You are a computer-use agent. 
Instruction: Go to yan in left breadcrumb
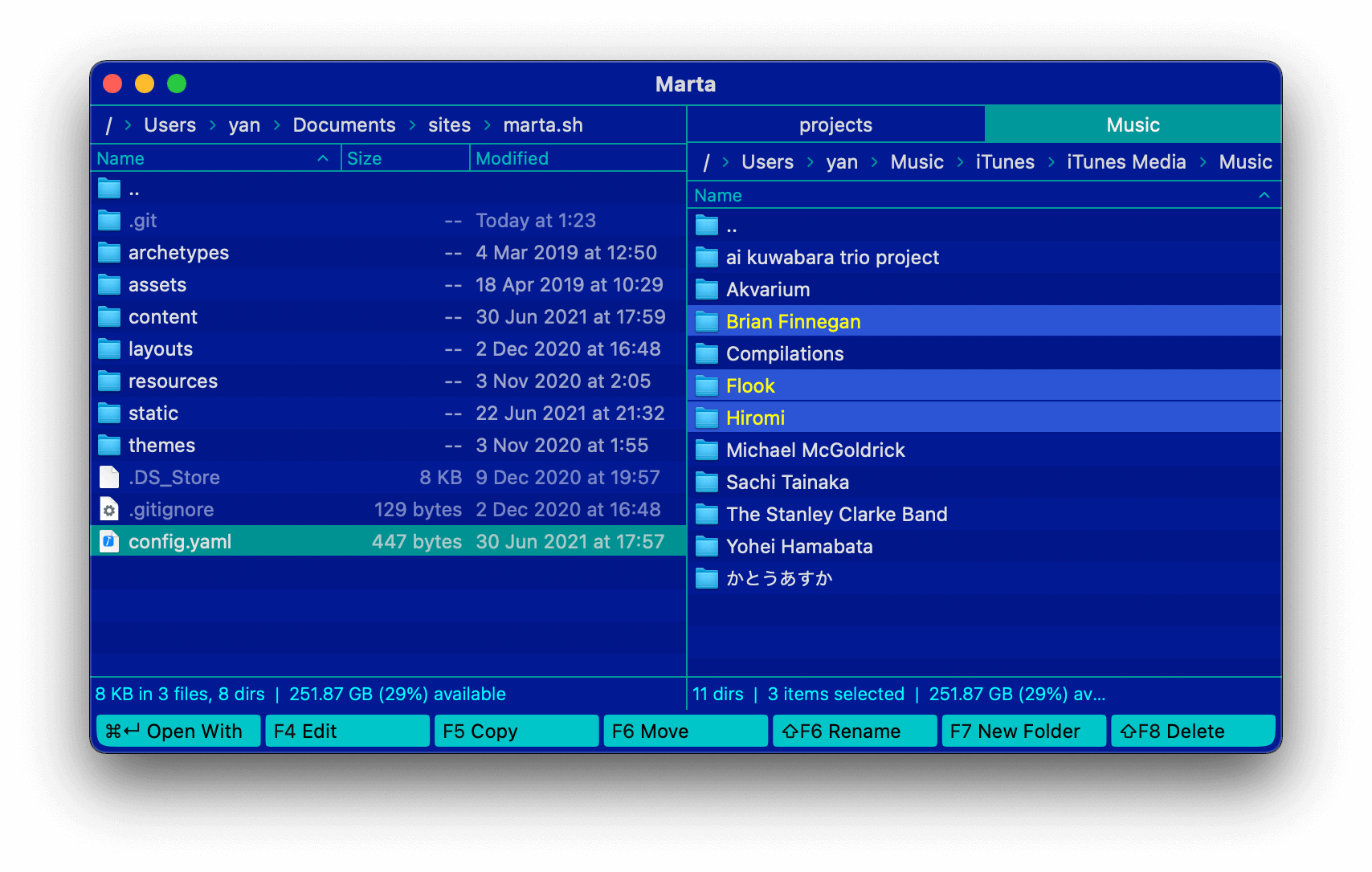[x=244, y=125]
